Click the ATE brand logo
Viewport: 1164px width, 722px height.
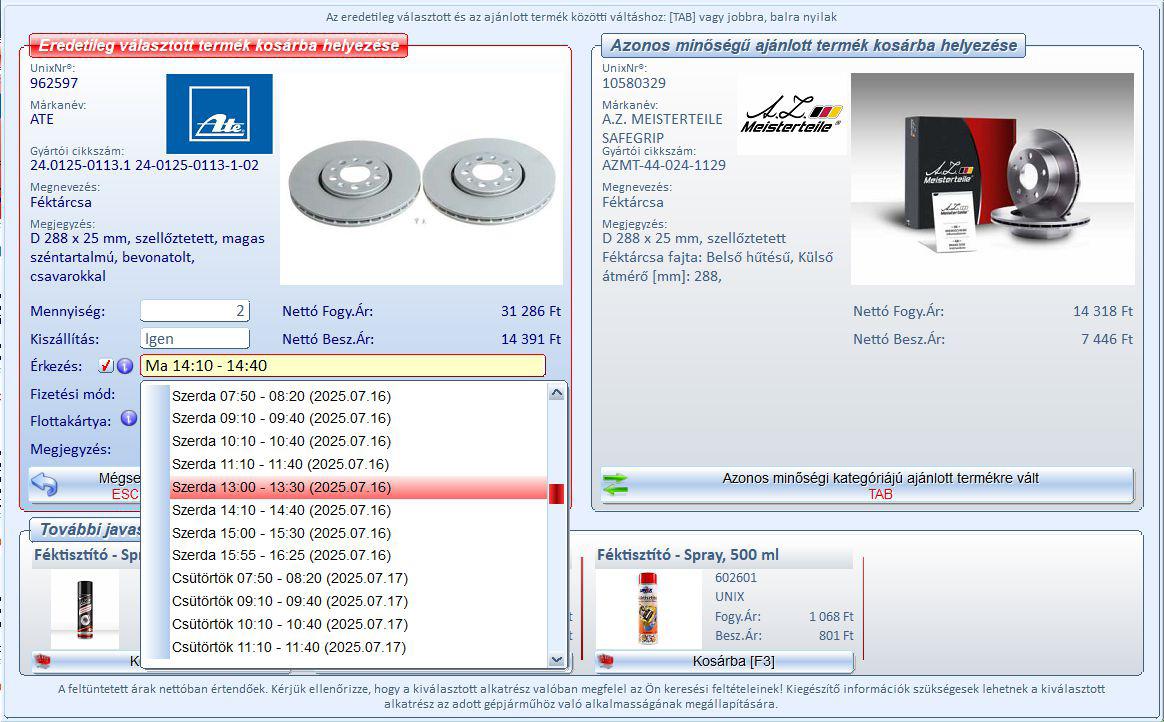(219, 114)
